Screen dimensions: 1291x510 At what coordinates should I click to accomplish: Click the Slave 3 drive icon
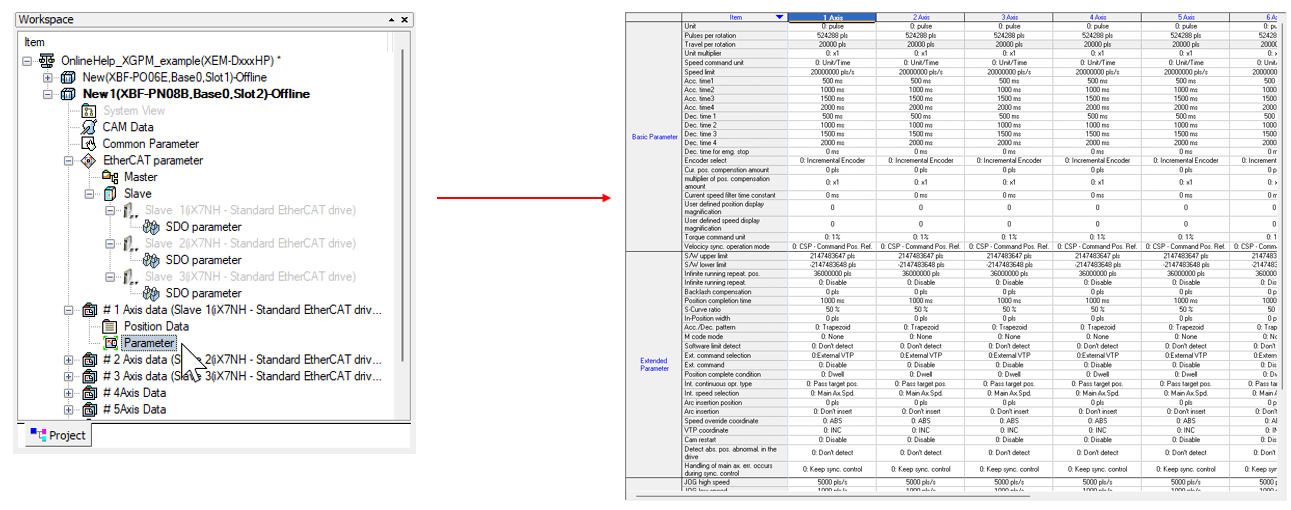[131, 276]
